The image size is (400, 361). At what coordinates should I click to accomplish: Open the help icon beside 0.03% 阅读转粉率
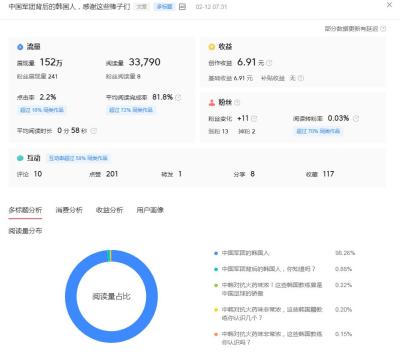click(x=356, y=118)
